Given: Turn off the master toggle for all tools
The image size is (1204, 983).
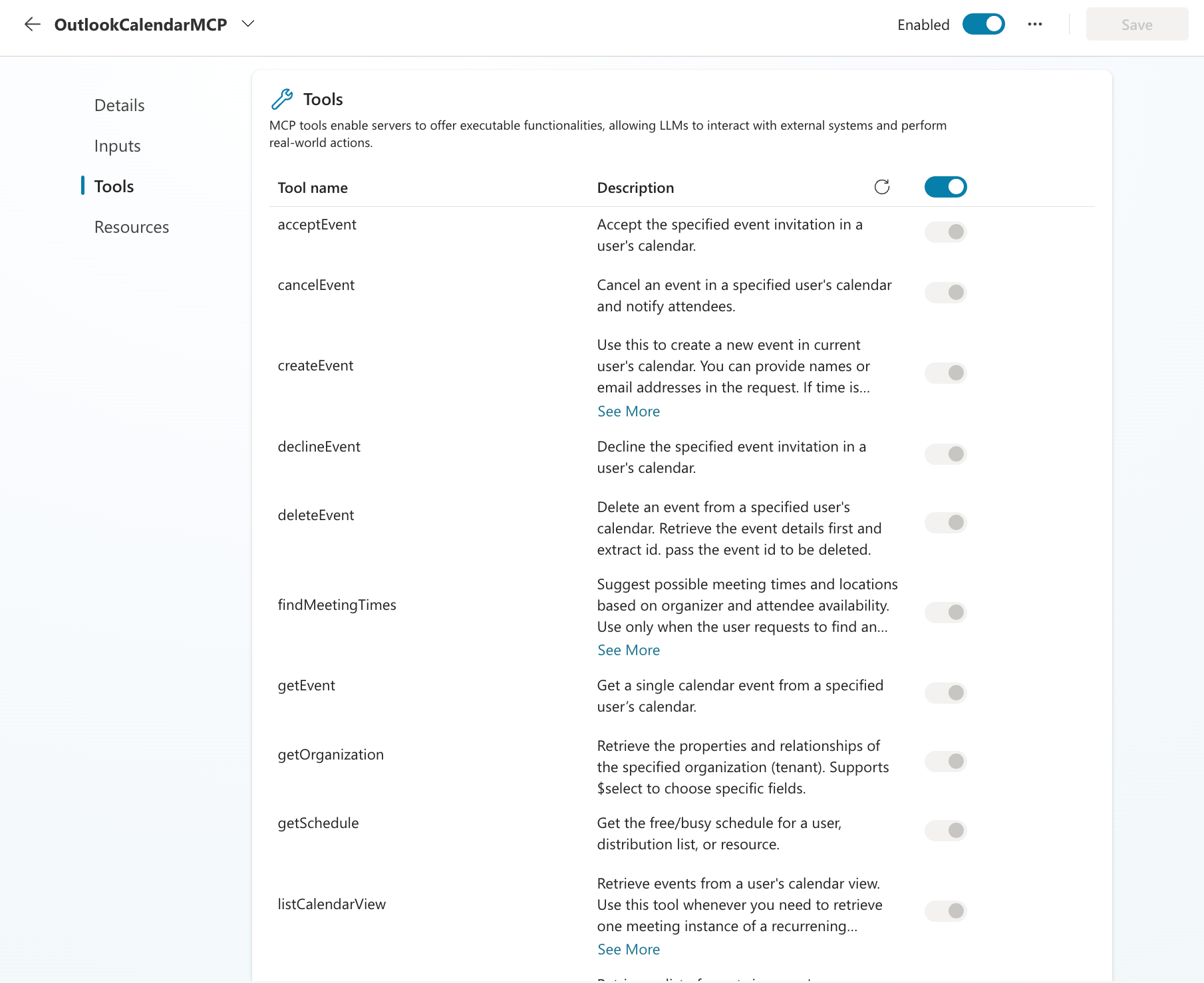Looking at the screenshot, I should [945, 187].
